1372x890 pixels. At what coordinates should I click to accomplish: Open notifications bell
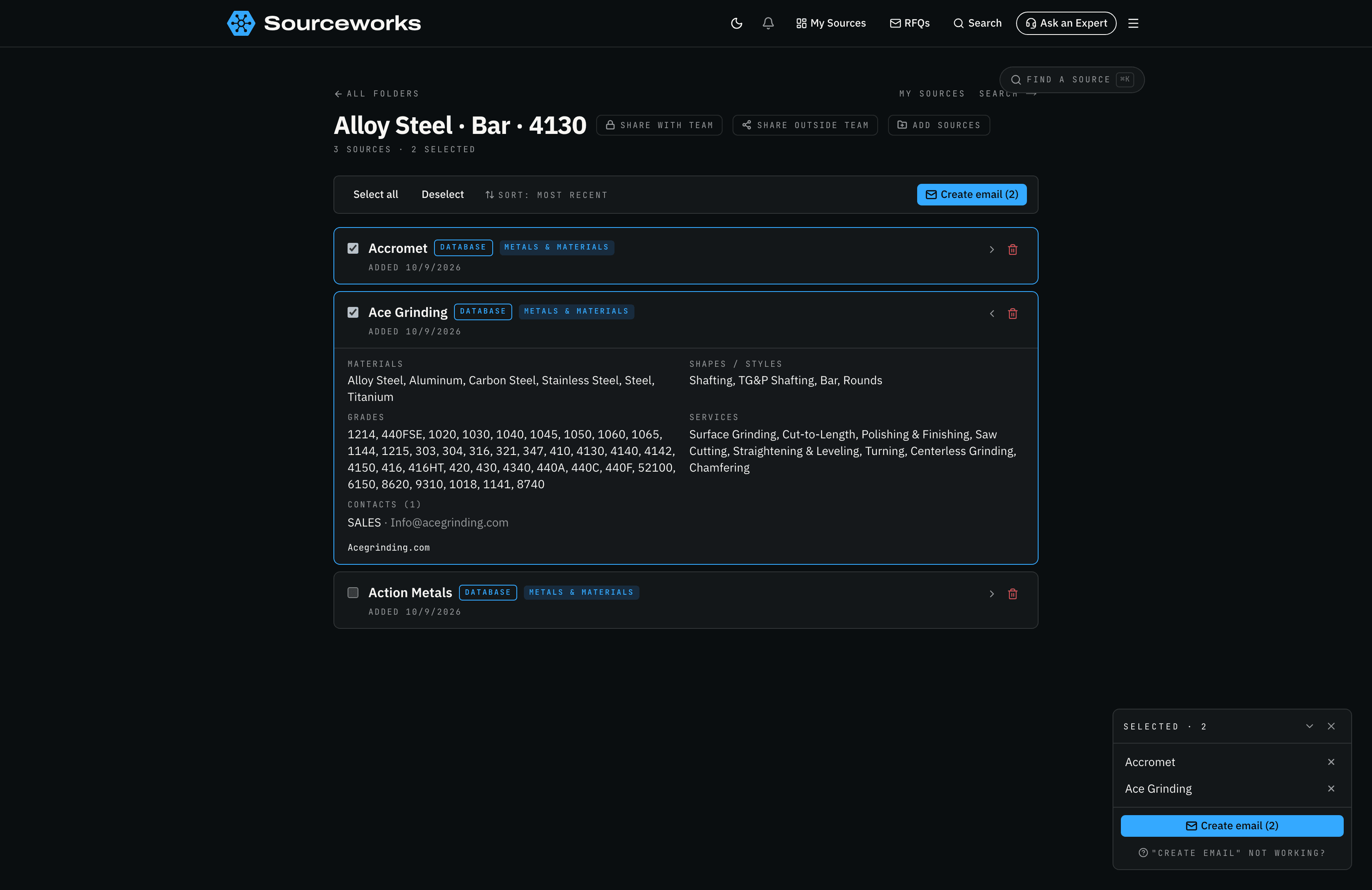[768, 23]
